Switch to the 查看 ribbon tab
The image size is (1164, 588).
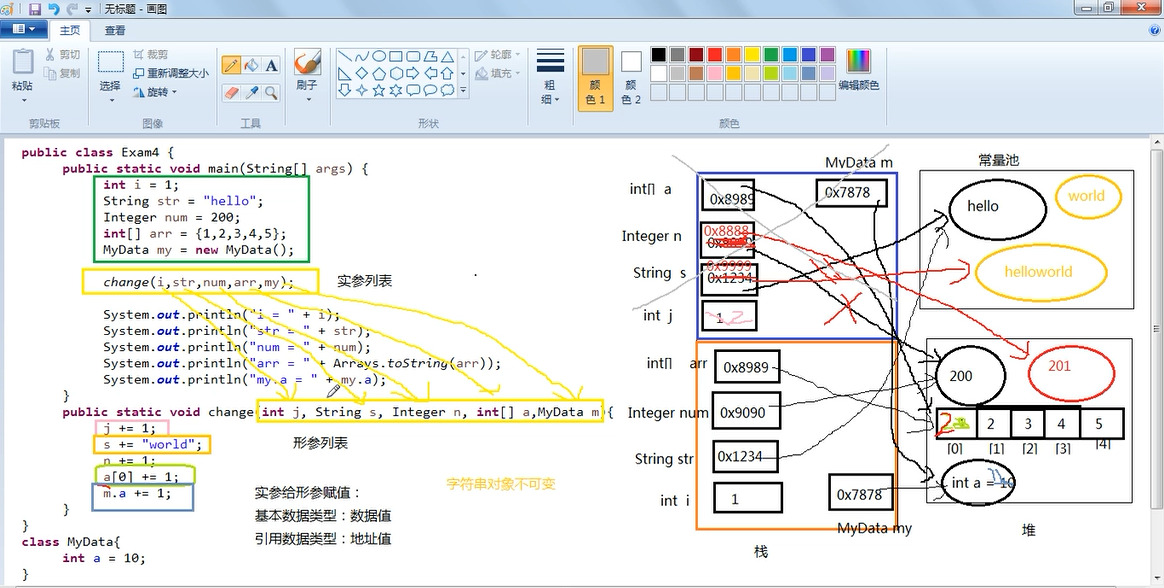[114, 30]
